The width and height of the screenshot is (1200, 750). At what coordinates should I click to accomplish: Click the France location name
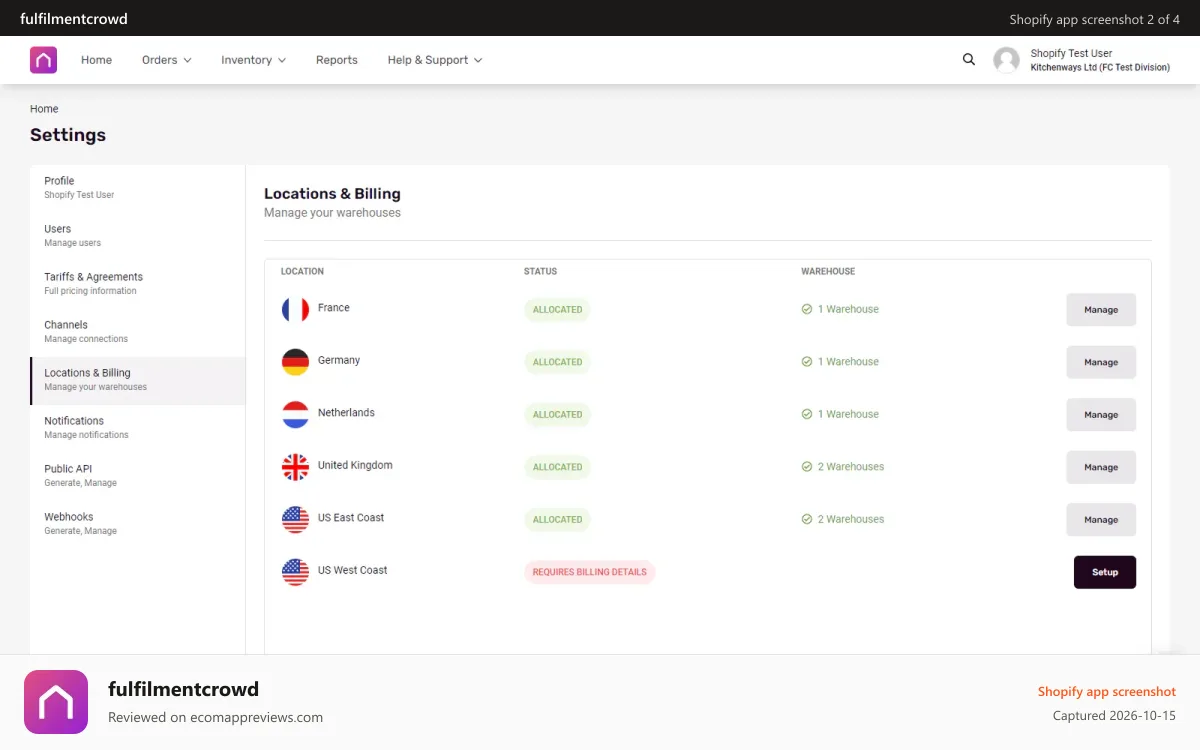point(334,308)
